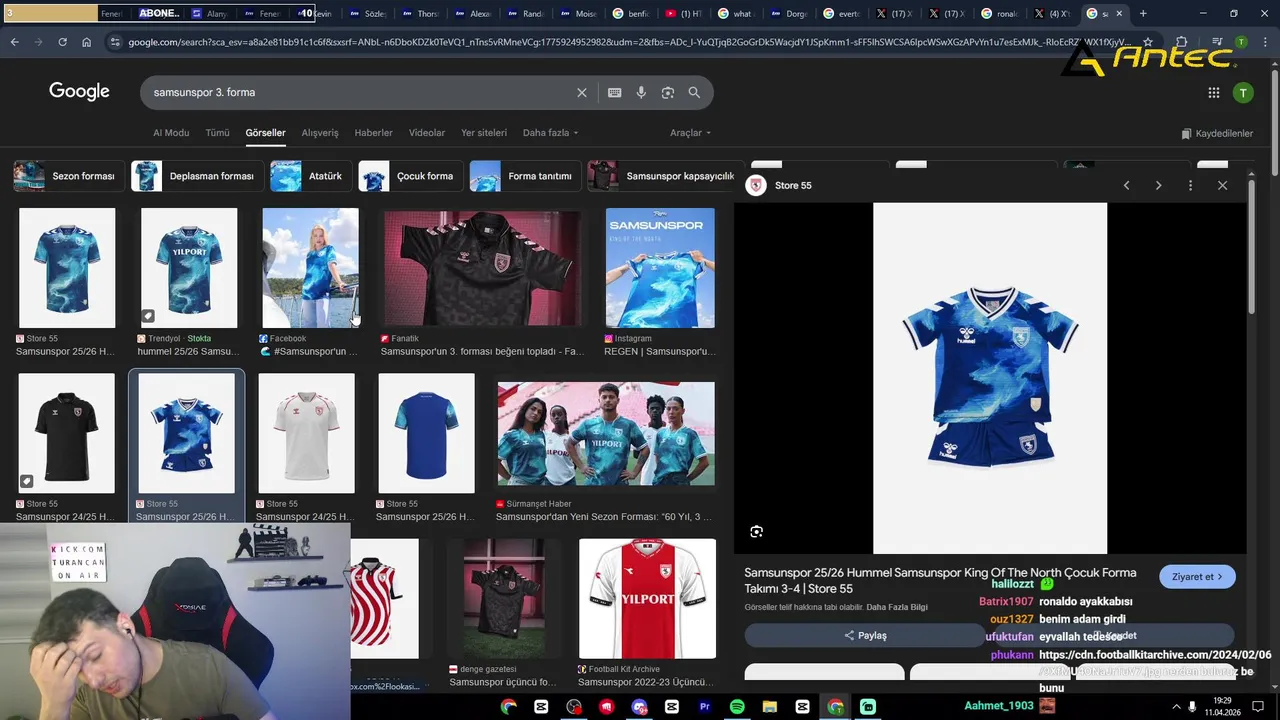Expand the Daha fazla dropdown
This screenshot has height=720, width=1280.
point(550,133)
